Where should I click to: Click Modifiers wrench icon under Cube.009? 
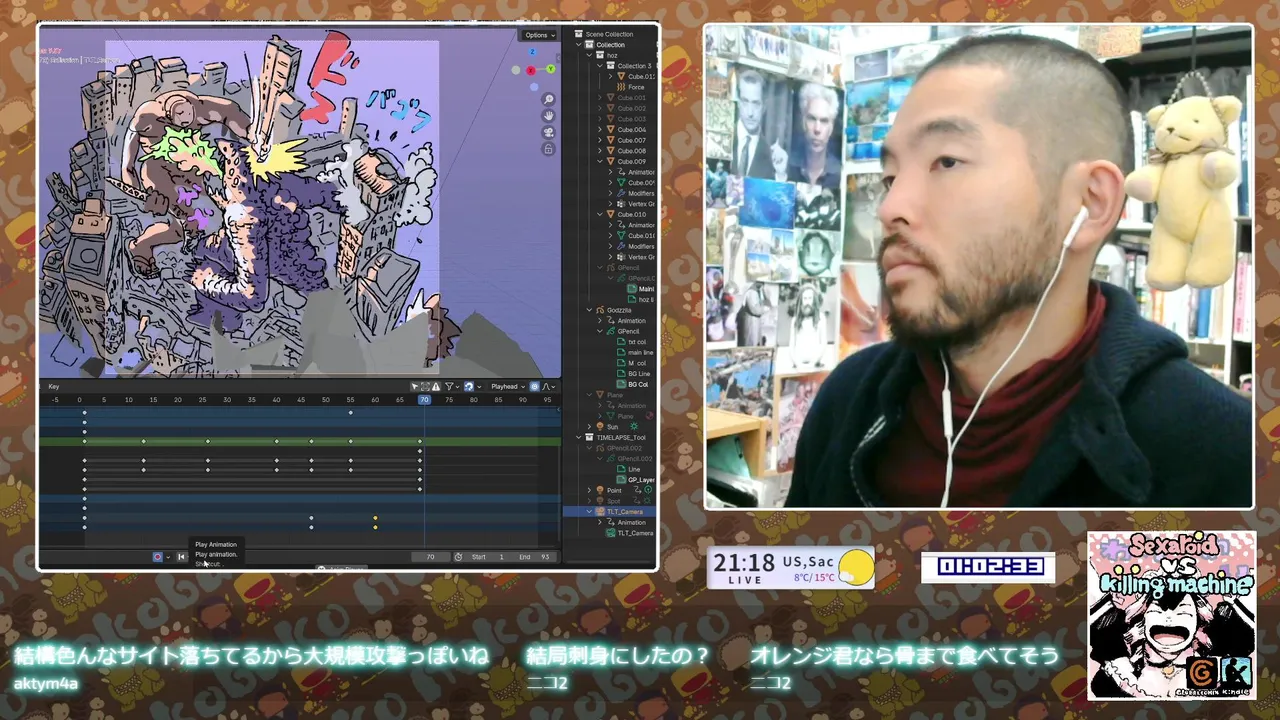(621, 193)
